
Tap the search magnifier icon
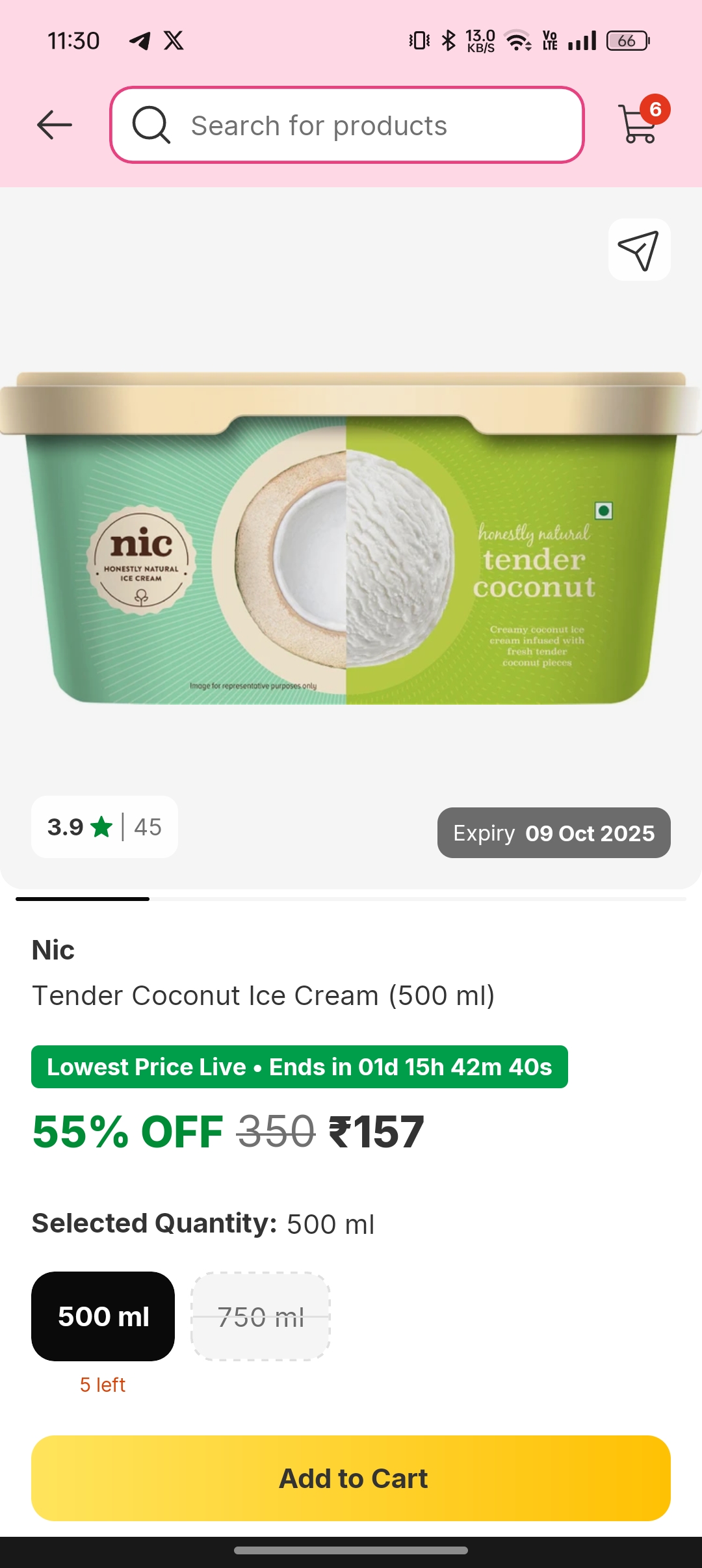click(x=151, y=125)
